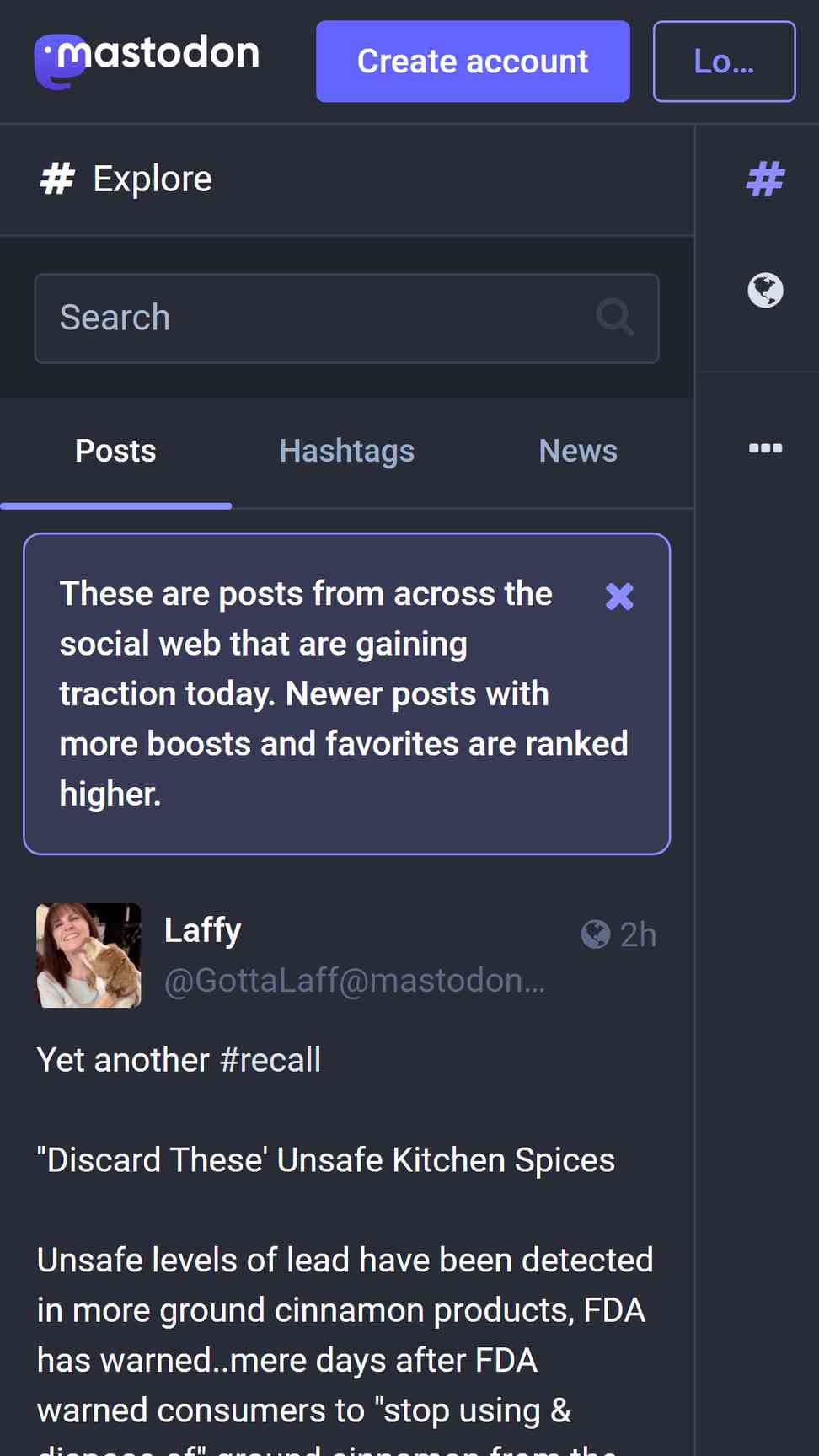Select the Posts tab
The image size is (819, 1456).
[115, 452]
